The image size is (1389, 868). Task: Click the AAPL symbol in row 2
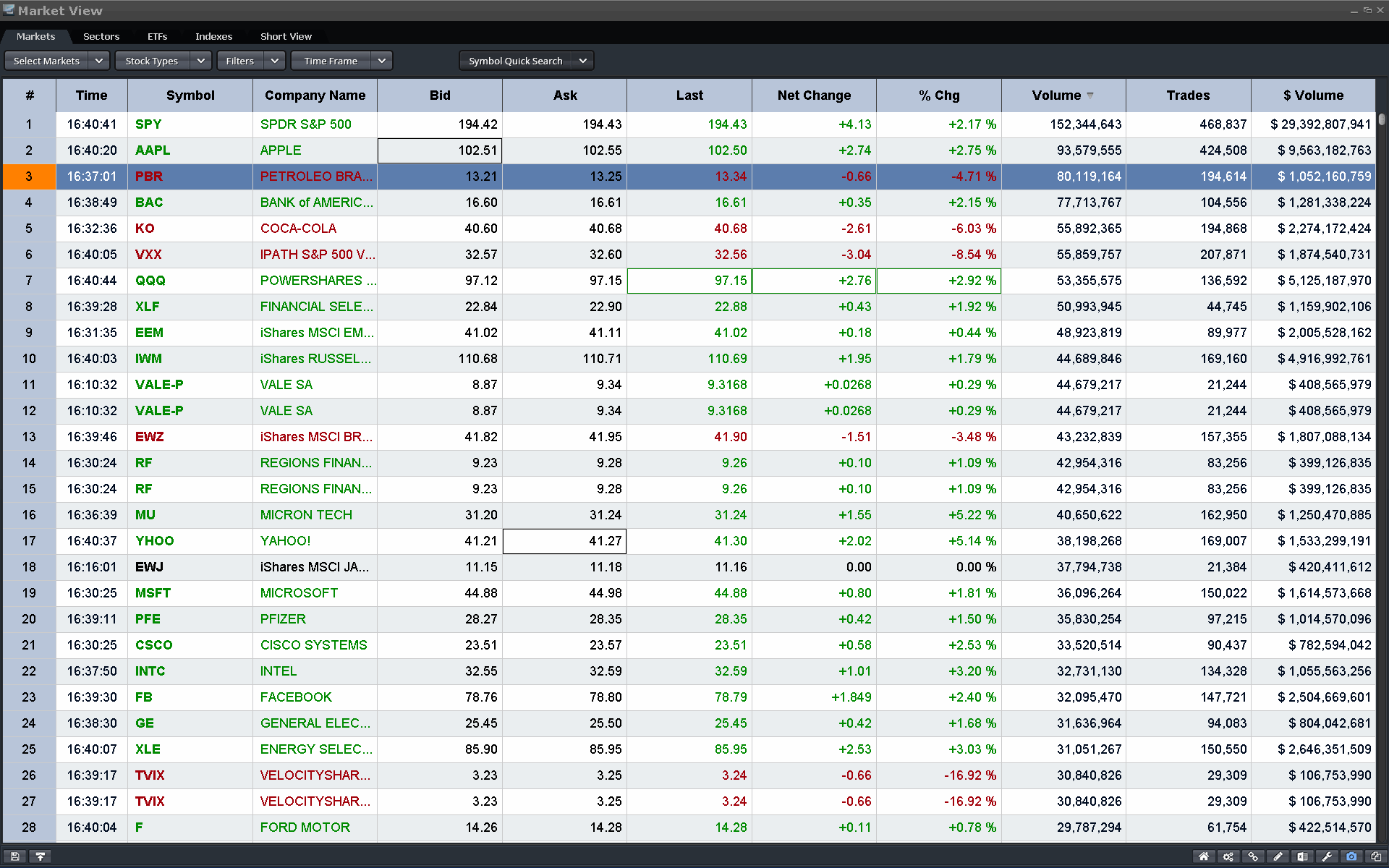tap(153, 150)
